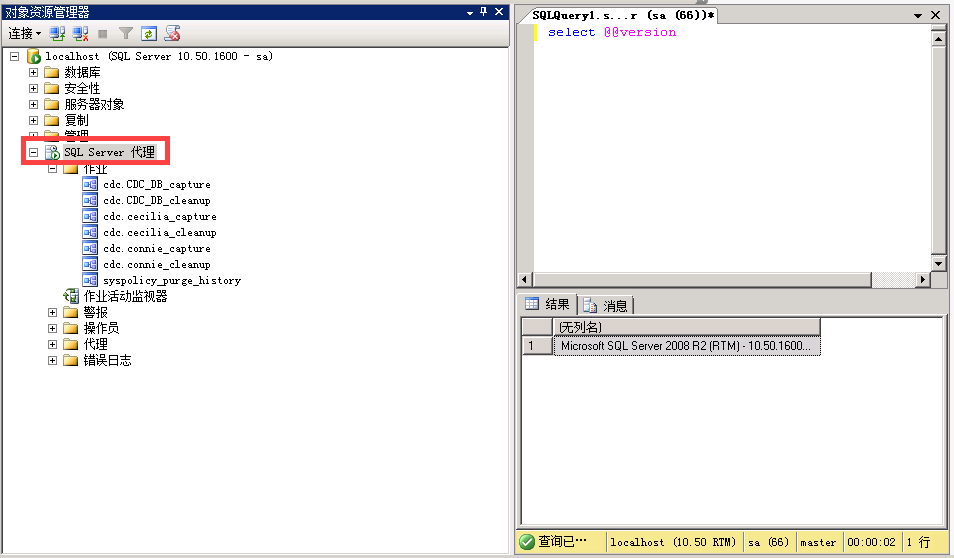The width and height of the screenshot is (954, 558).
Task: Expand the 代理 subfolder
Action: (x=52, y=344)
